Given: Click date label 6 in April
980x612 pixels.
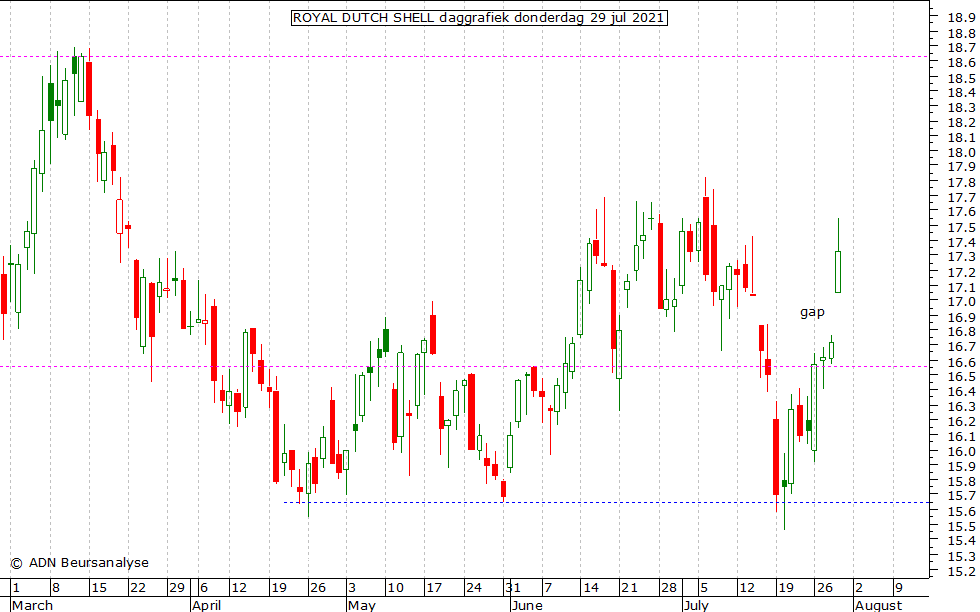Looking at the screenshot, I should (x=203, y=588).
